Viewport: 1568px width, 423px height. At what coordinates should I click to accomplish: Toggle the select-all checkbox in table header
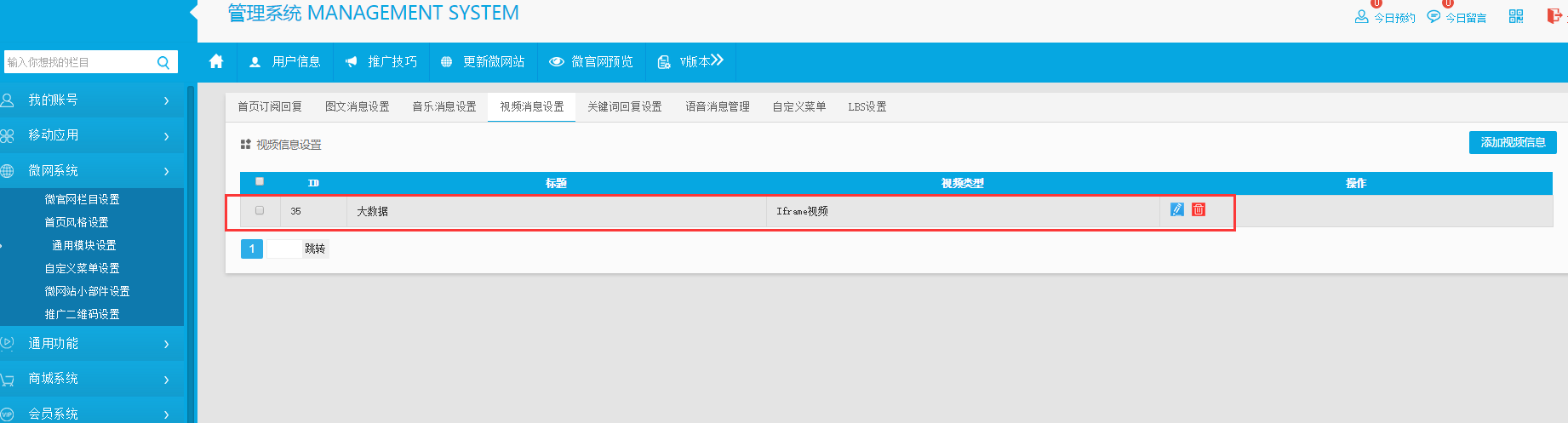point(260,181)
